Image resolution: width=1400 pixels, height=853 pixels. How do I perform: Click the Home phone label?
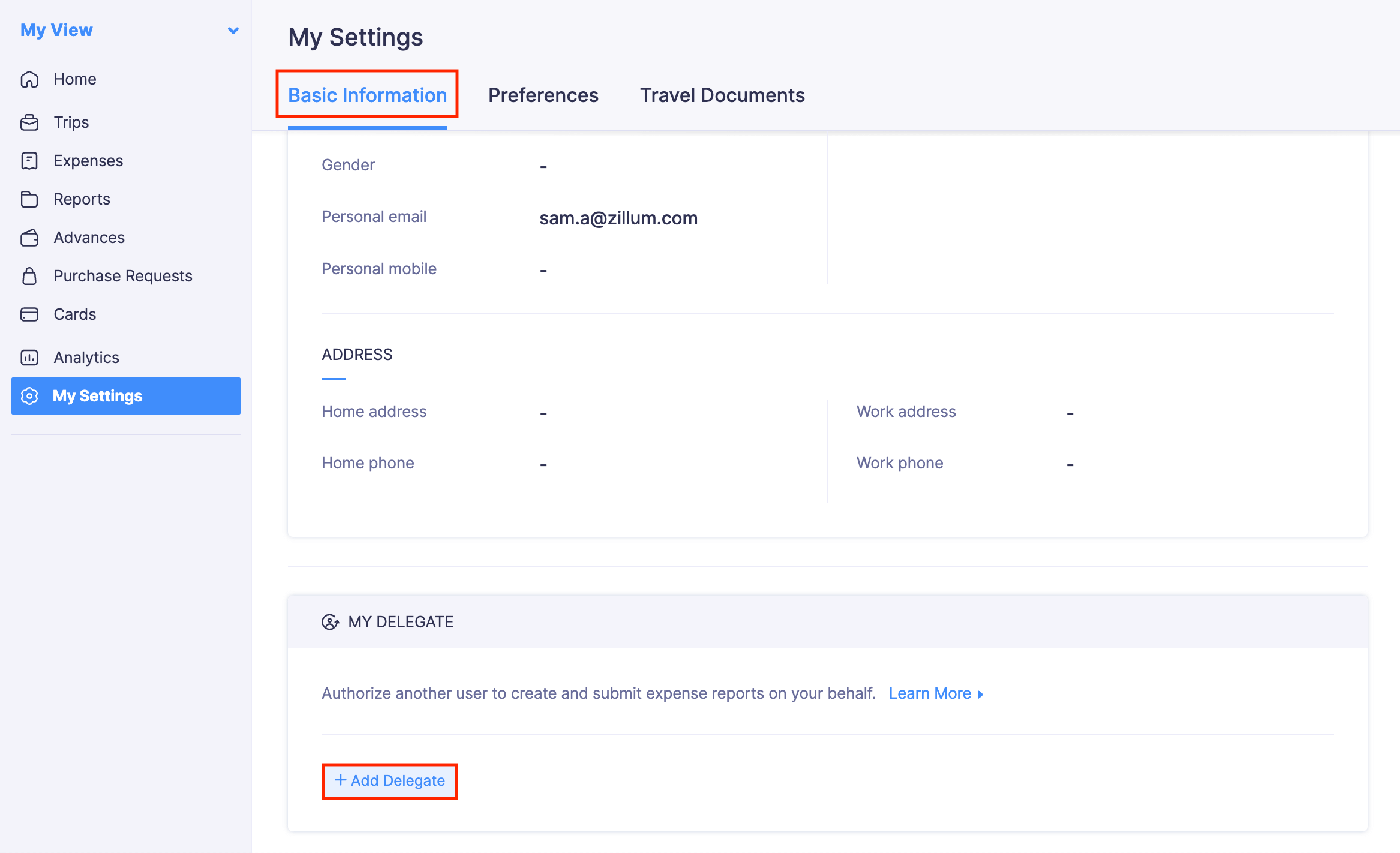point(368,463)
